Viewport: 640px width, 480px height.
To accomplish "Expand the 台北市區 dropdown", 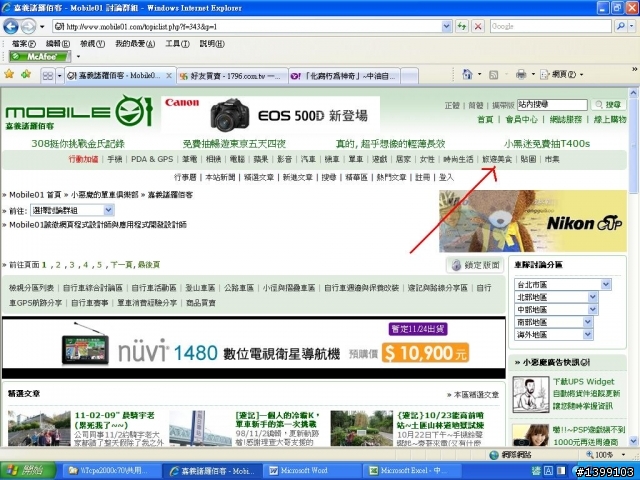I will (563, 284).
